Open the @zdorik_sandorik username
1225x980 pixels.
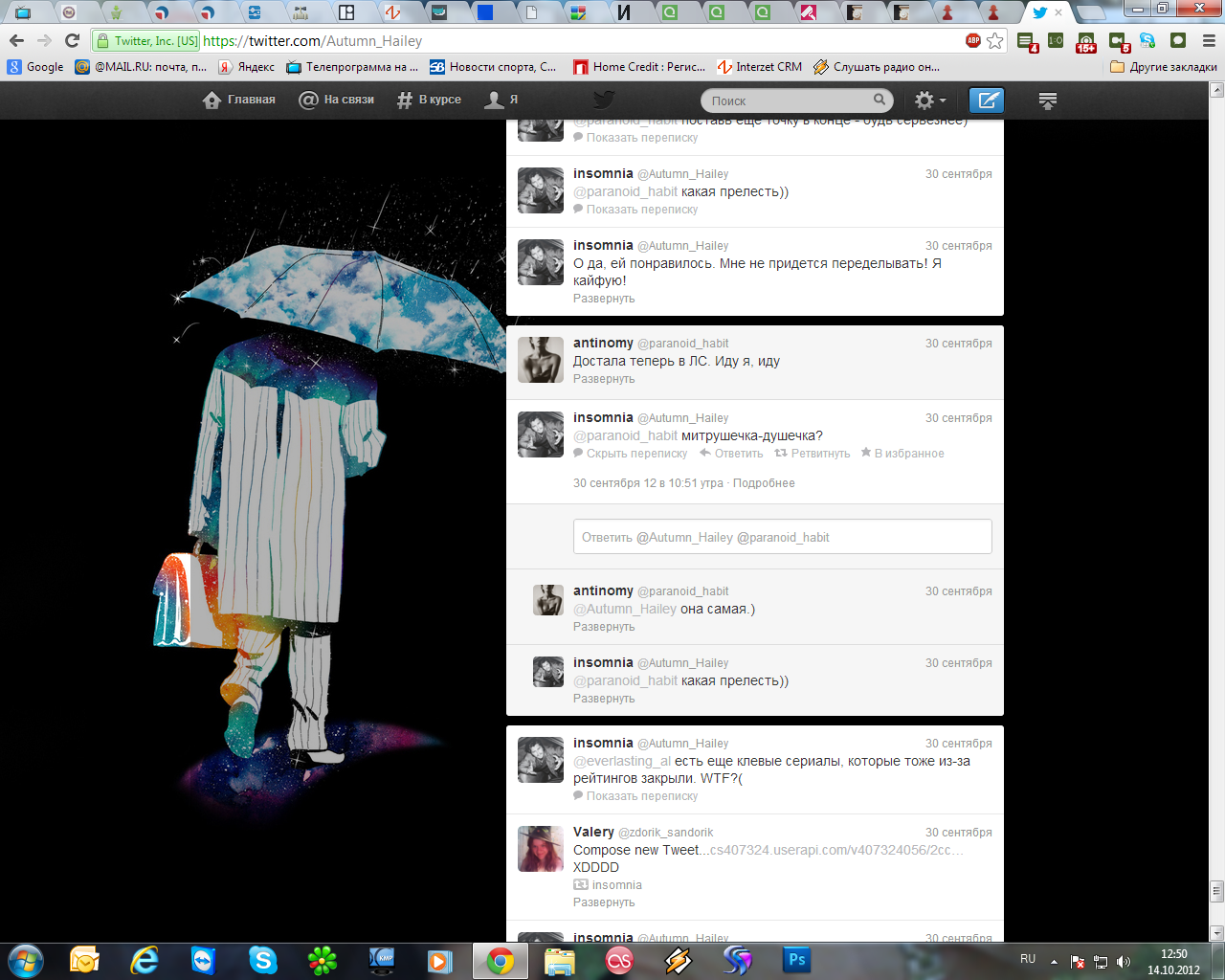tap(665, 833)
